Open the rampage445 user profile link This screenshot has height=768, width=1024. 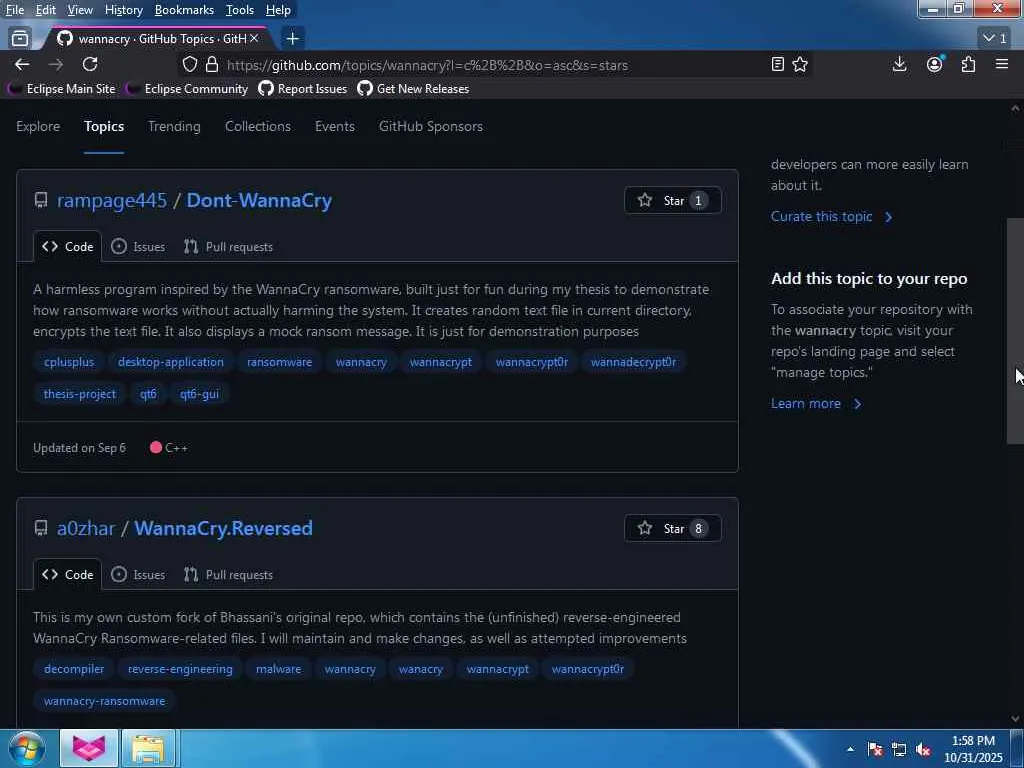[112, 200]
